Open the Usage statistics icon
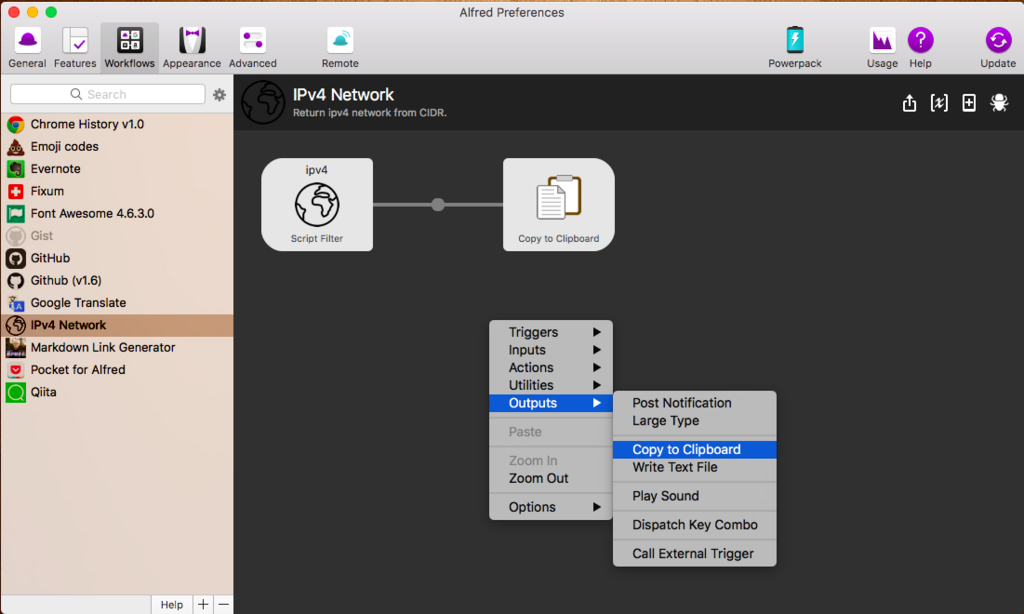1024x614 pixels. 882,40
